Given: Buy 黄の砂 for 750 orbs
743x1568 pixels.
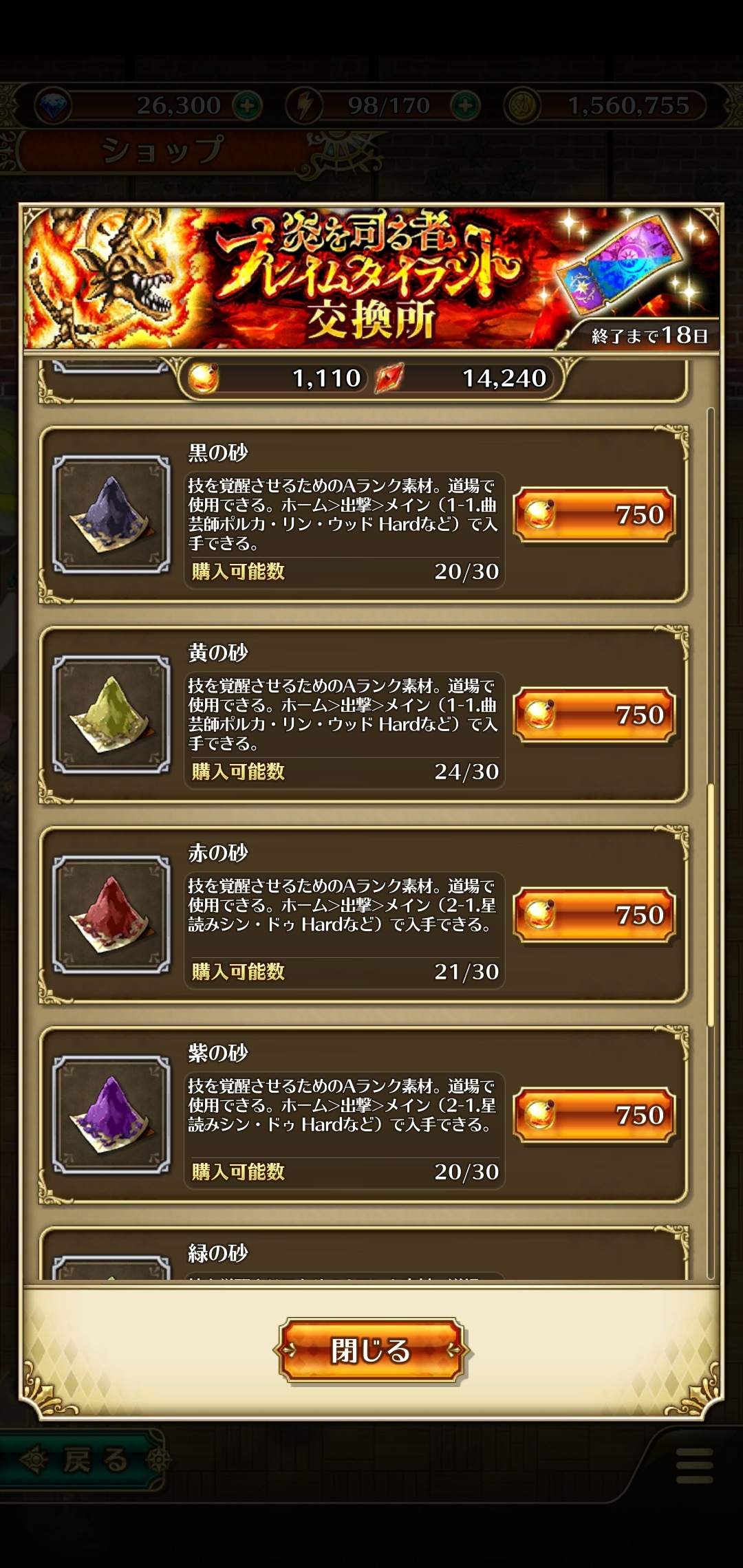Looking at the screenshot, I should click(x=594, y=715).
